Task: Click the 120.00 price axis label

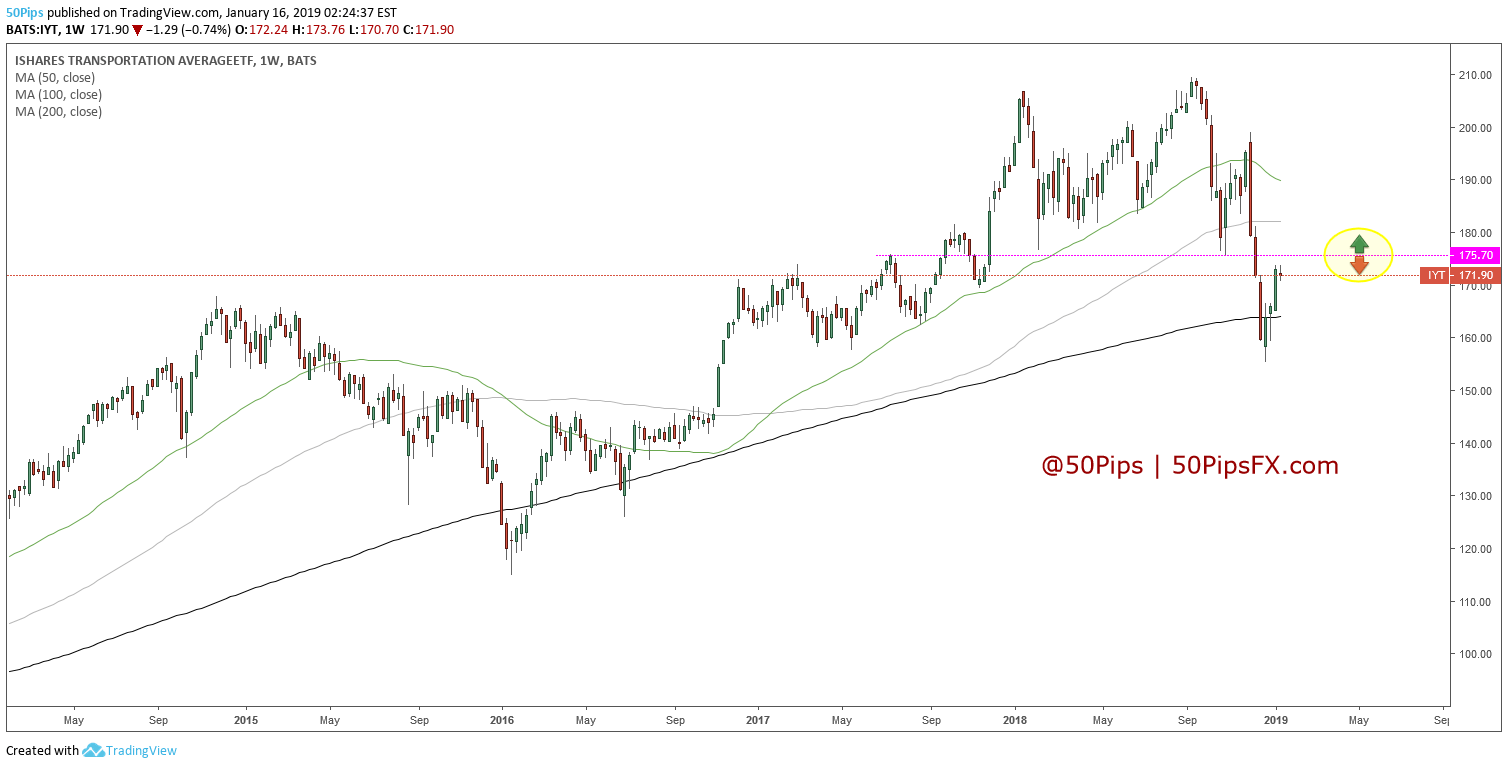Action: pos(1476,549)
